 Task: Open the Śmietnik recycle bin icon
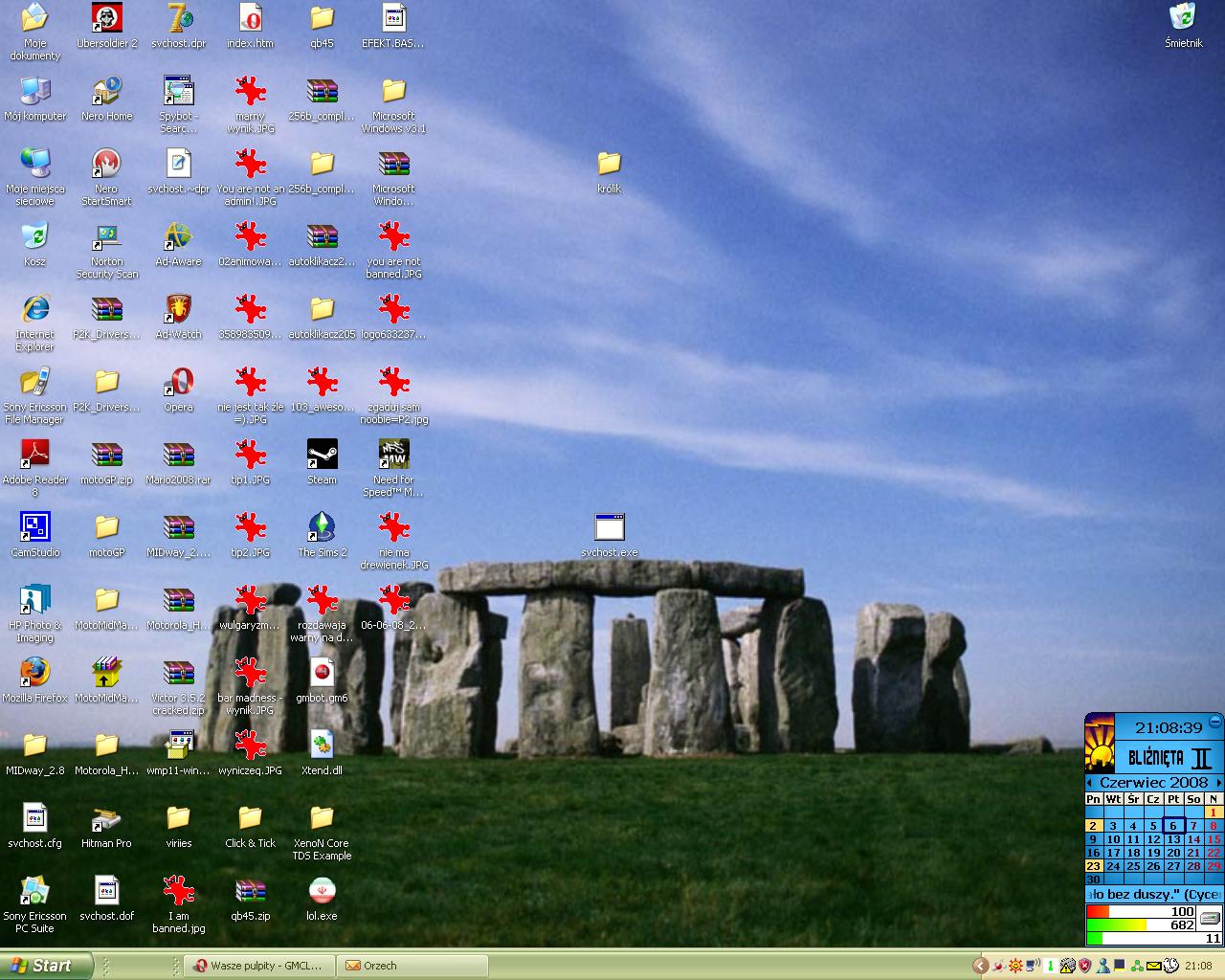[x=1183, y=18]
